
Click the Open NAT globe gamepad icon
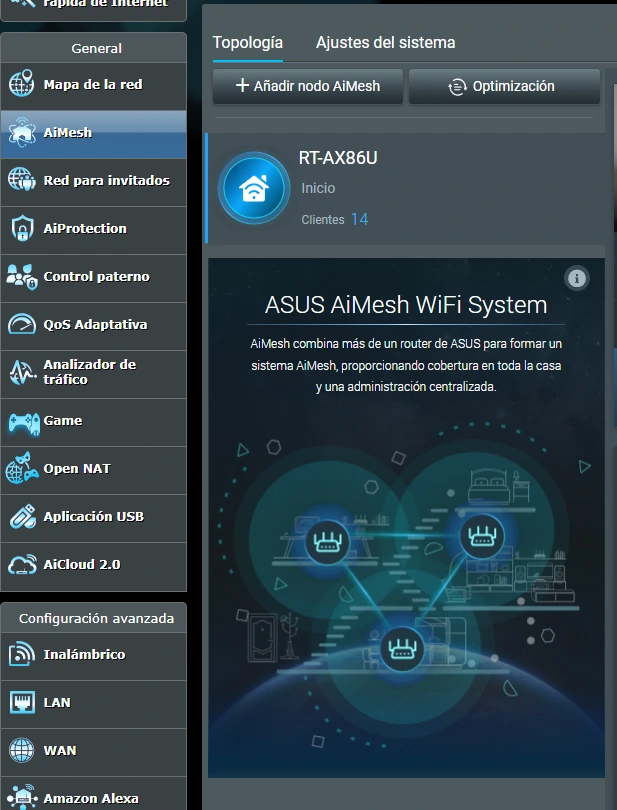click(x=22, y=468)
